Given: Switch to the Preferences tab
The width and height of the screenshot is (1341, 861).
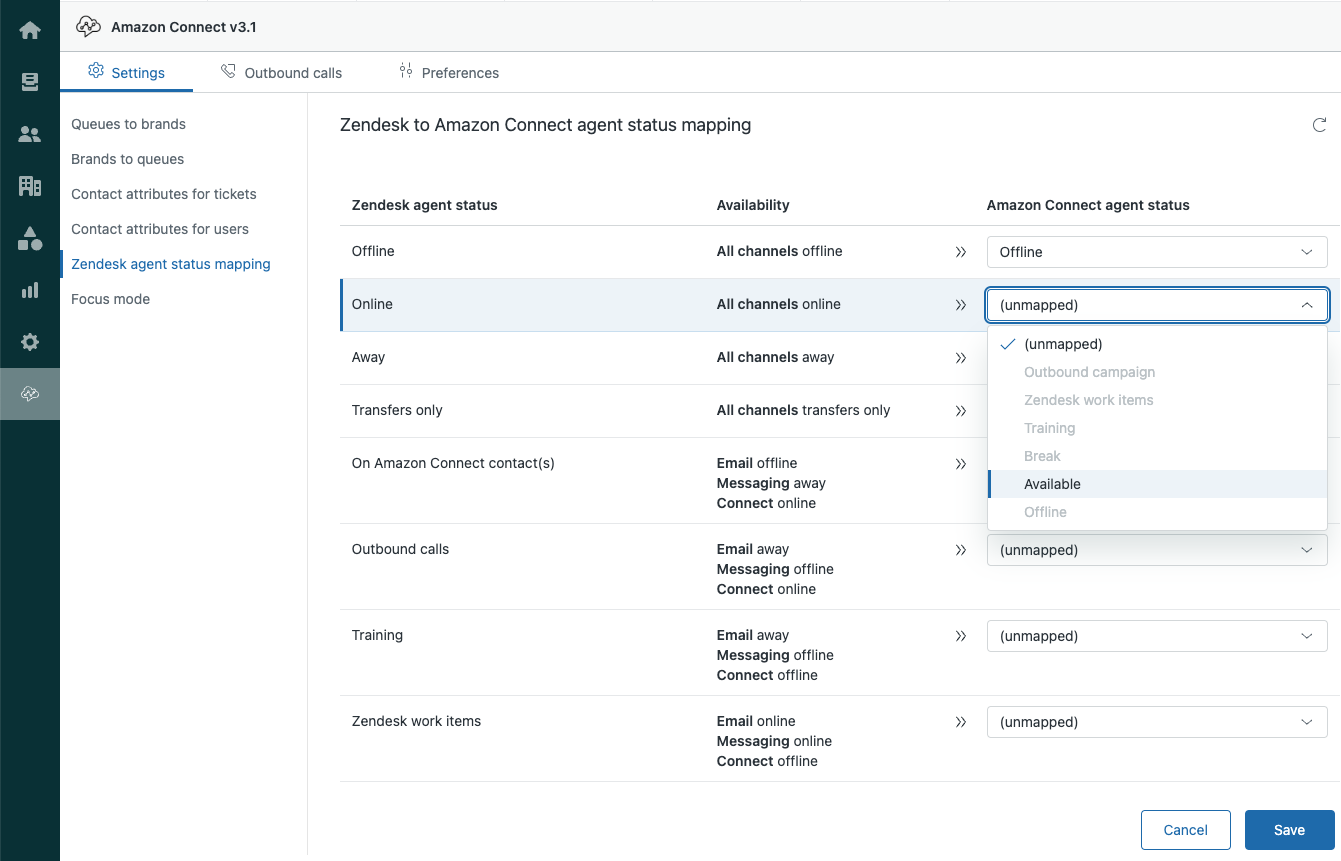Looking at the screenshot, I should coord(449,73).
